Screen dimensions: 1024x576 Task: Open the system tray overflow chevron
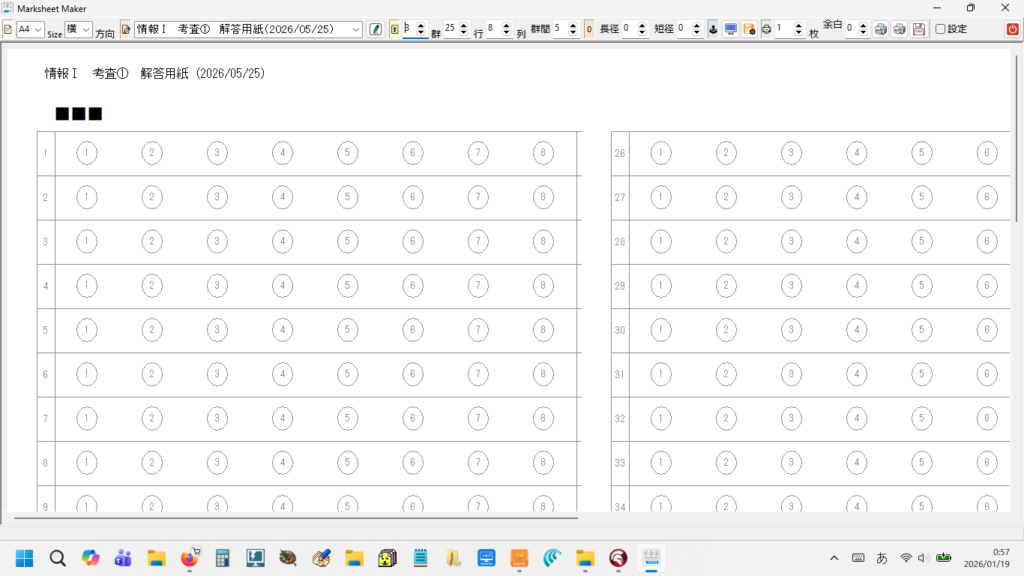coord(835,558)
